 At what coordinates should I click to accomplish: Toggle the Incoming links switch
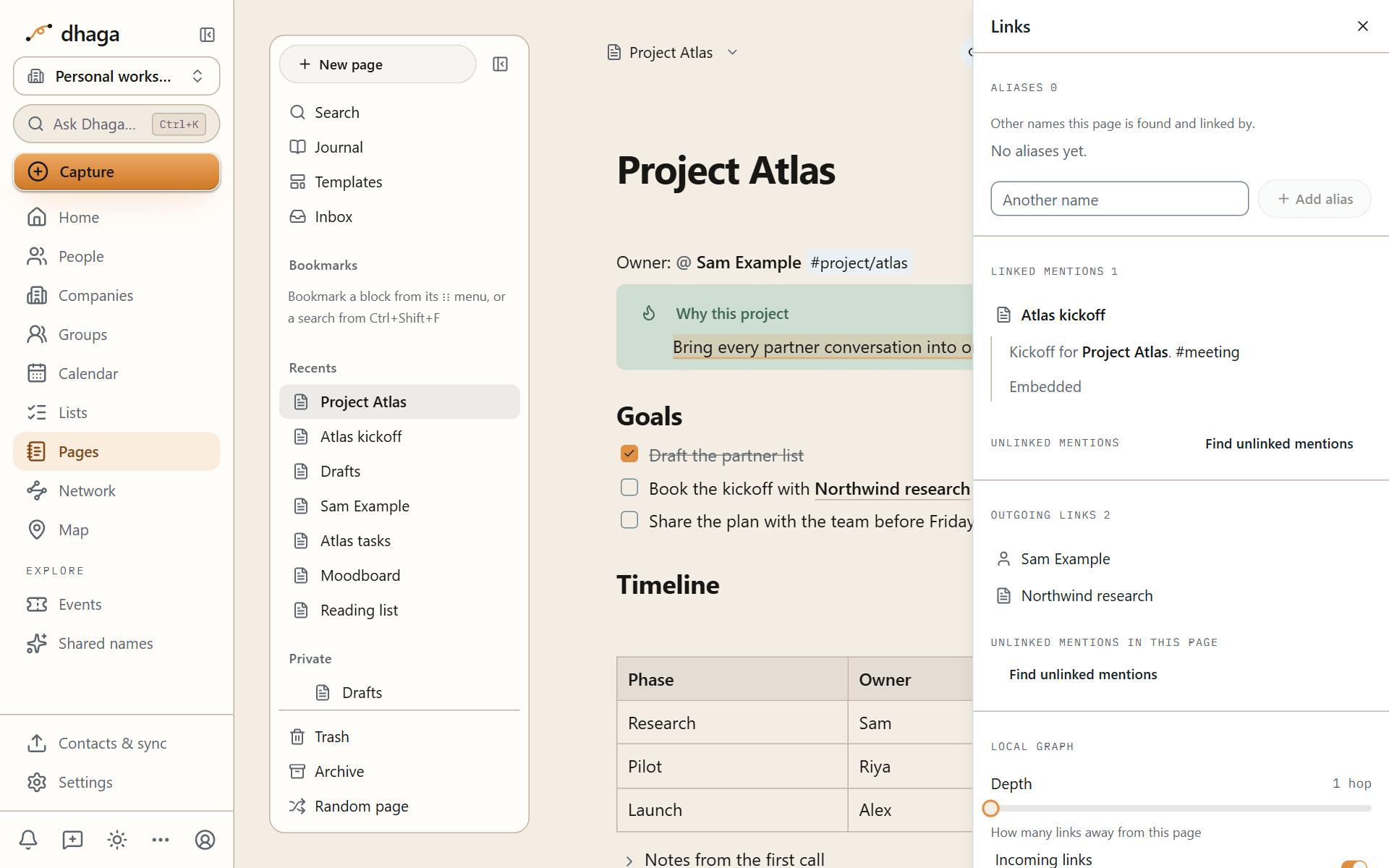click(x=1354, y=864)
